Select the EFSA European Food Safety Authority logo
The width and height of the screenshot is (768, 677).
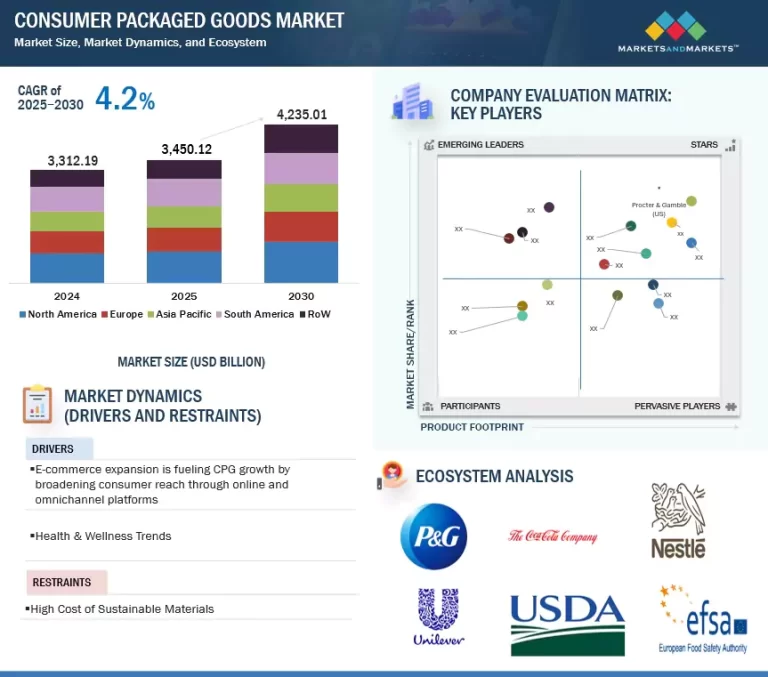tap(703, 618)
